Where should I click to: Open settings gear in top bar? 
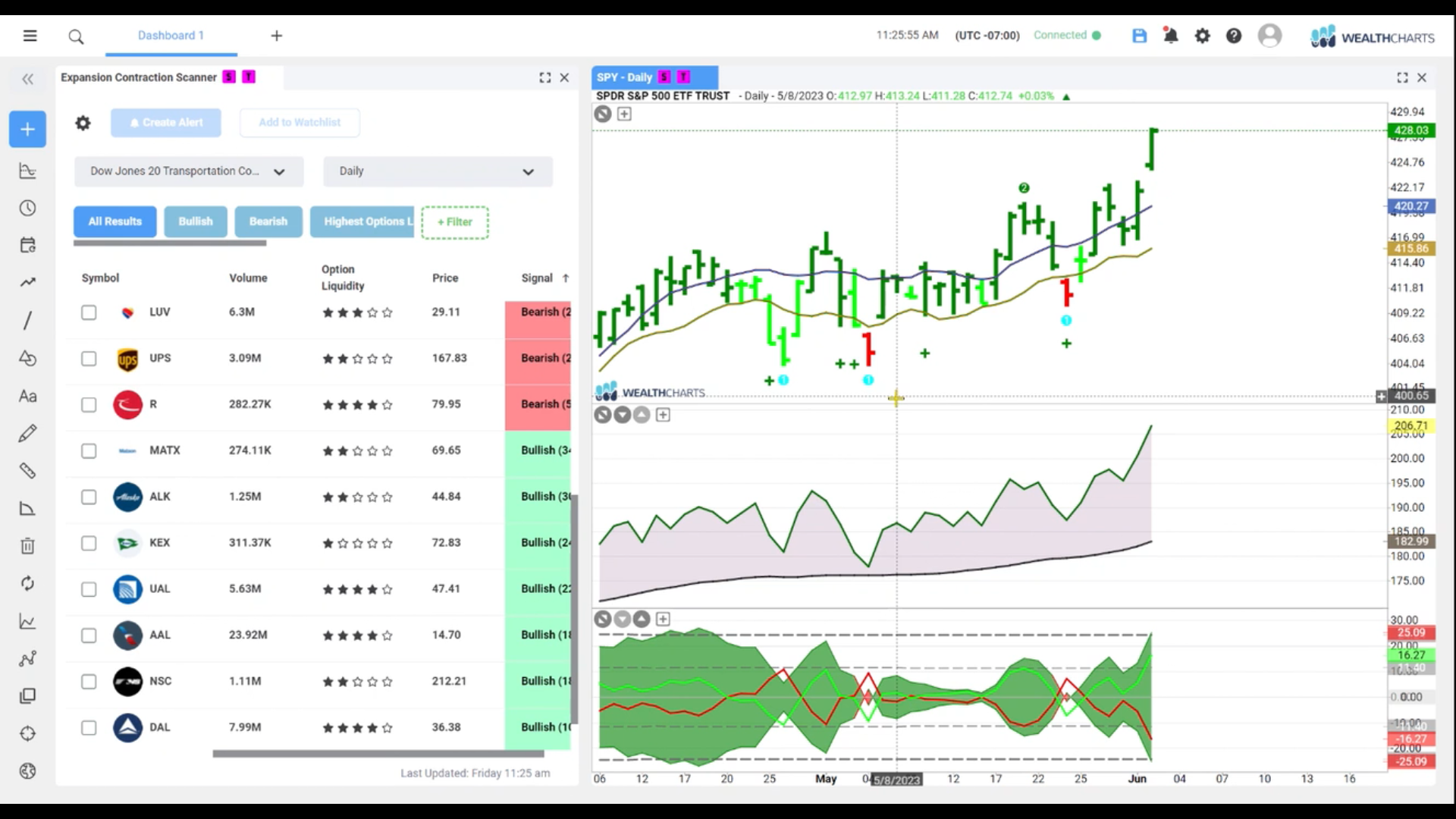click(x=1203, y=36)
